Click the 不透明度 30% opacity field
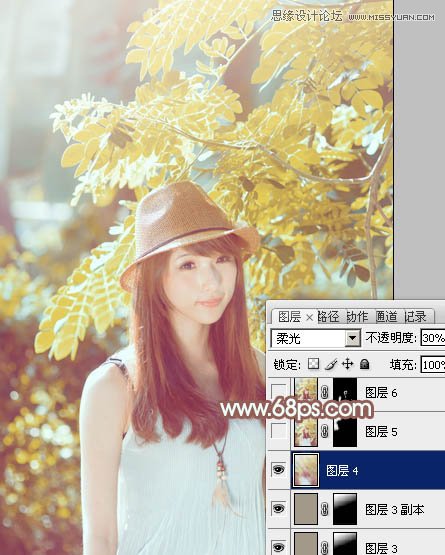This screenshot has height=555, width=445. click(x=433, y=338)
